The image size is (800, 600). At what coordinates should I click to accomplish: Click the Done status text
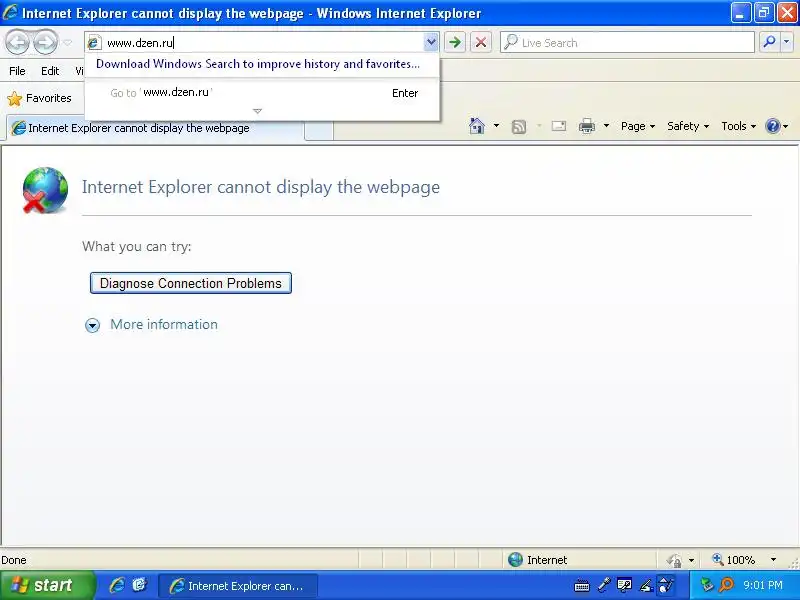point(14,560)
